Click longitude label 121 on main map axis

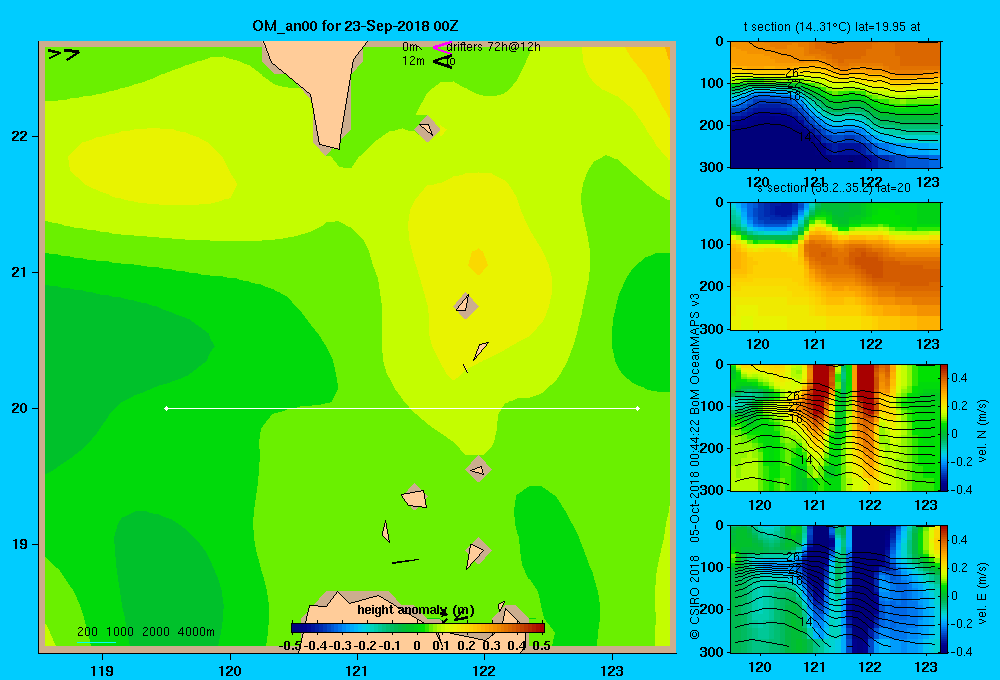click(357, 670)
